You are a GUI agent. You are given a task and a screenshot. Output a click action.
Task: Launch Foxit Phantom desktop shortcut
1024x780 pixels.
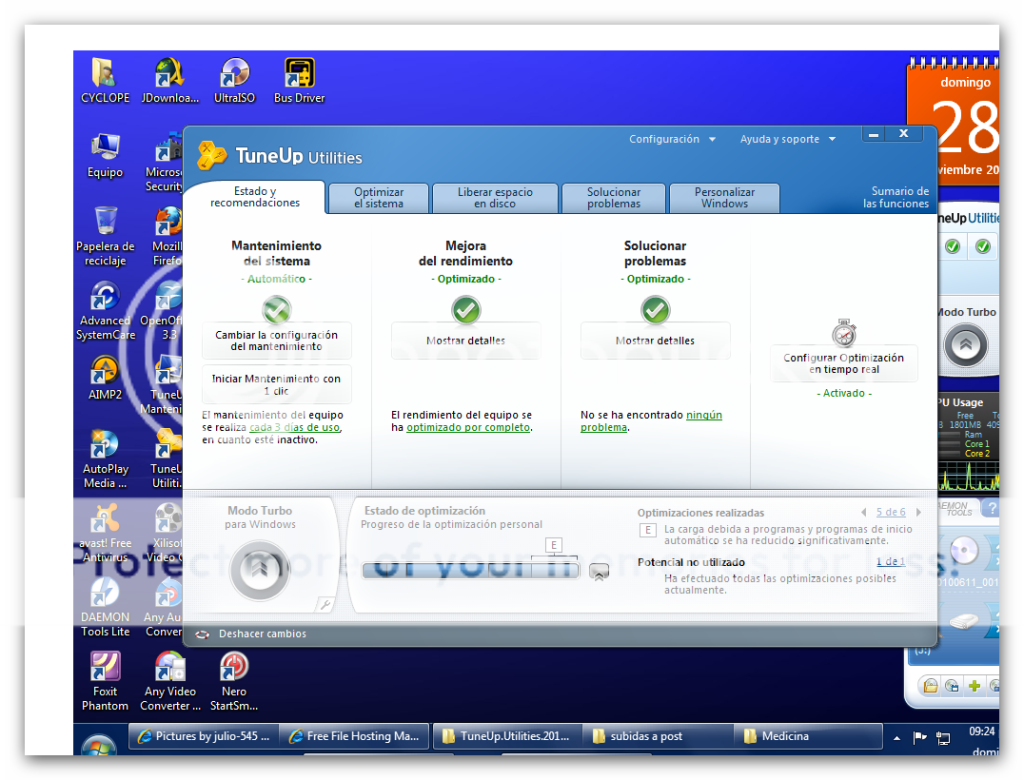104,681
